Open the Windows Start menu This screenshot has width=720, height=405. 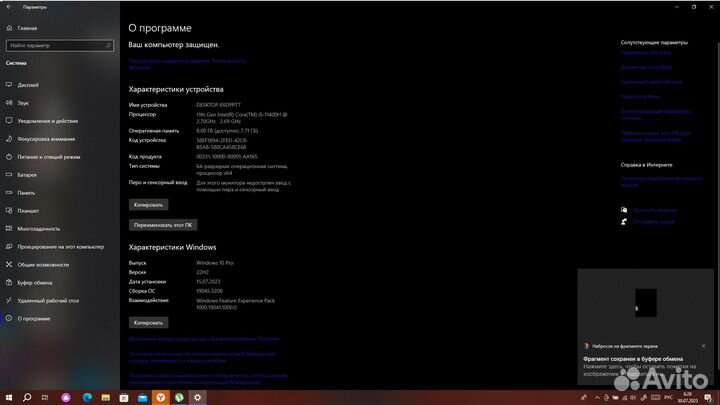(x=9, y=398)
